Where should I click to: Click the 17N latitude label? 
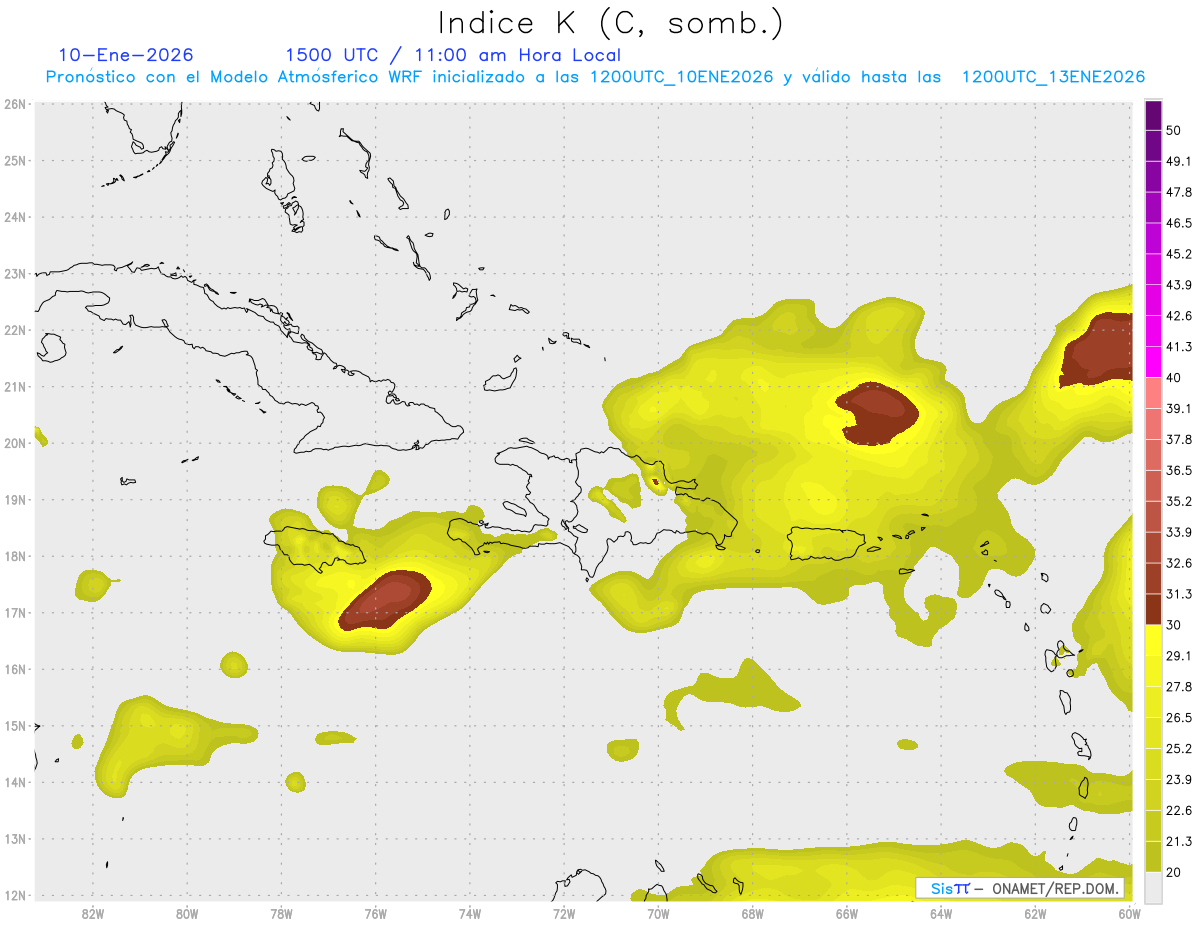click(x=16, y=613)
